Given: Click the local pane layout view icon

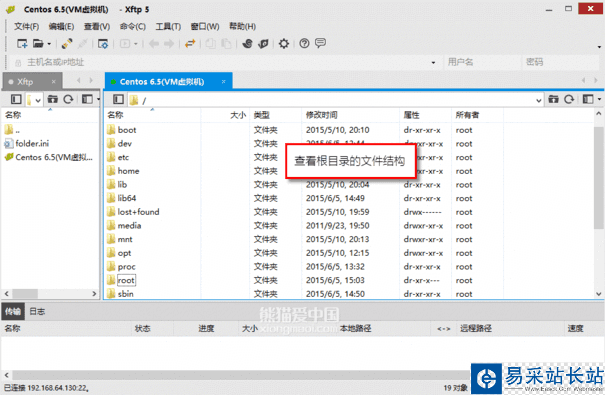Looking at the screenshot, I should click(87, 100).
